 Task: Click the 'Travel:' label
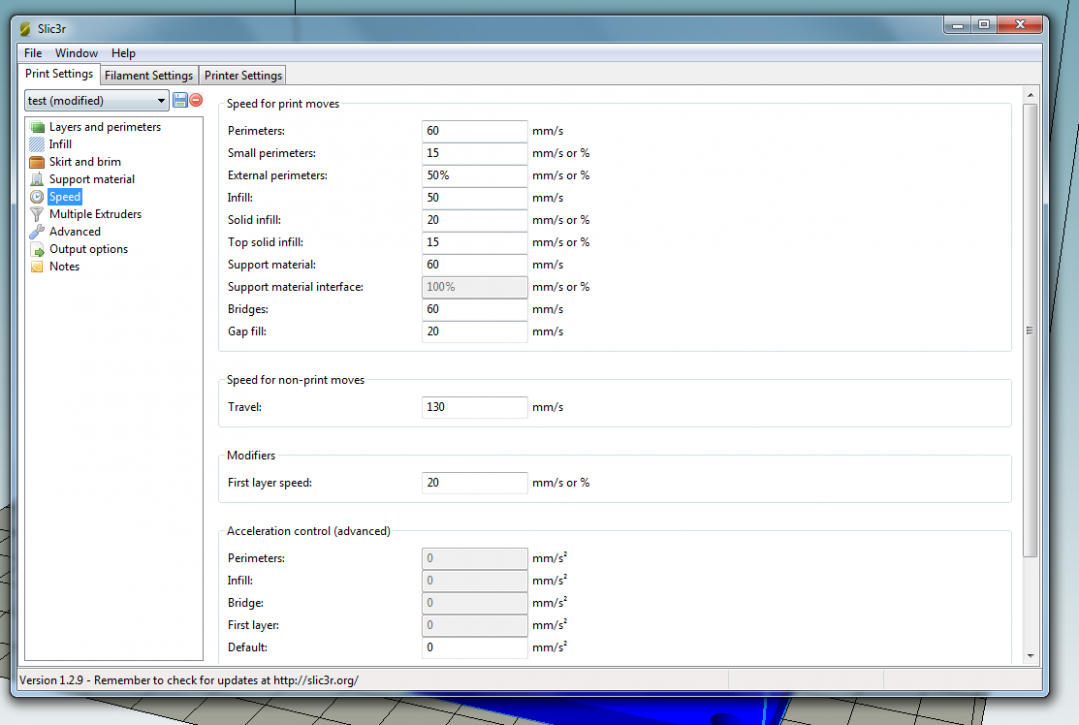[245, 407]
